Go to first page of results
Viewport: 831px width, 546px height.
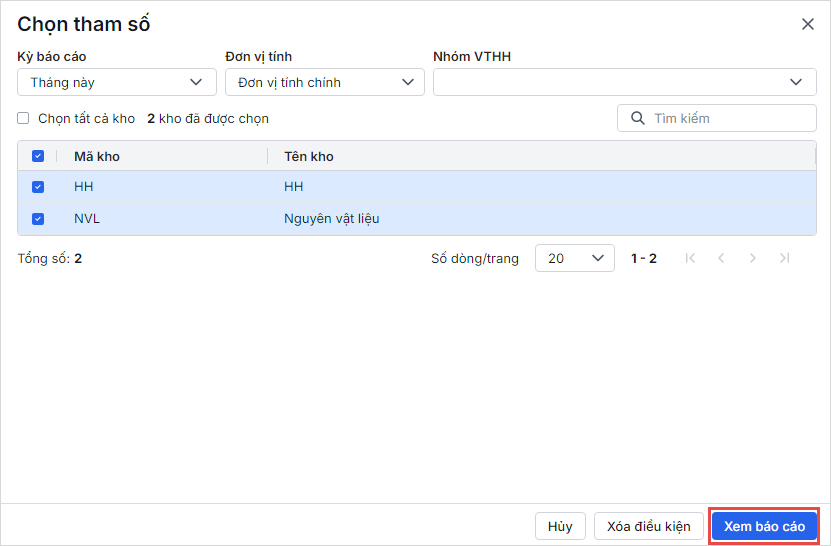point(690,258)
